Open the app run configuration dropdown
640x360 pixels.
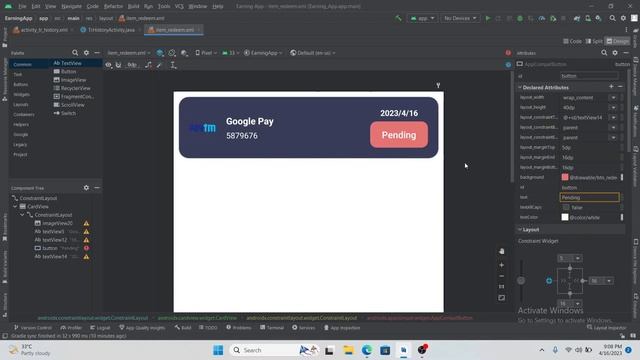pos(422,18)
